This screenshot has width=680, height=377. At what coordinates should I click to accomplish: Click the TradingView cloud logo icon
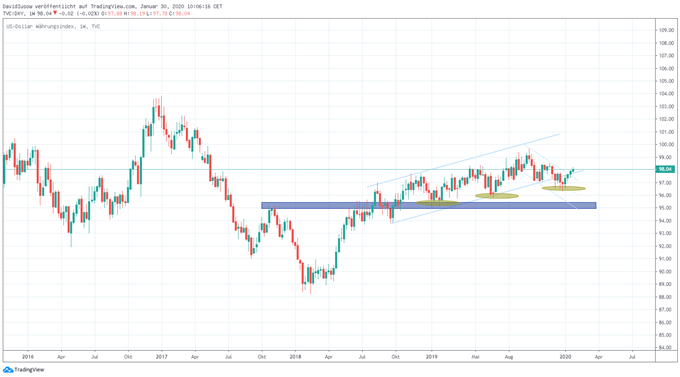[x=8, y=370]
